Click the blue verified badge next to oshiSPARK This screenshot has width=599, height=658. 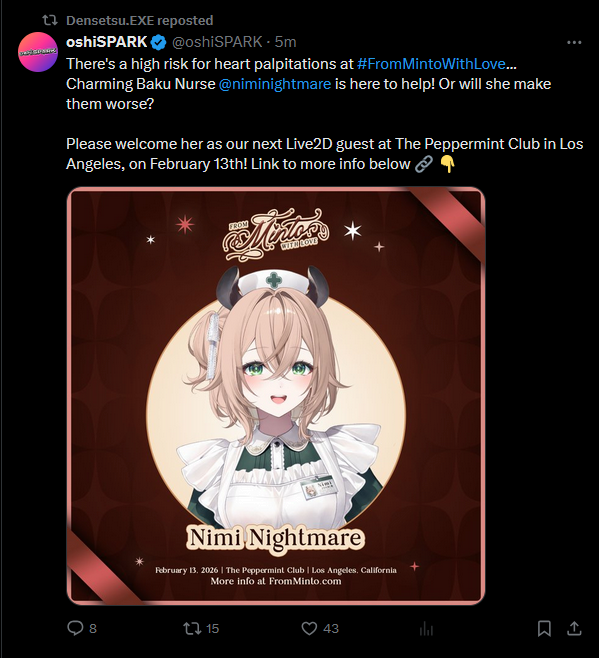[x=159, y=42]
